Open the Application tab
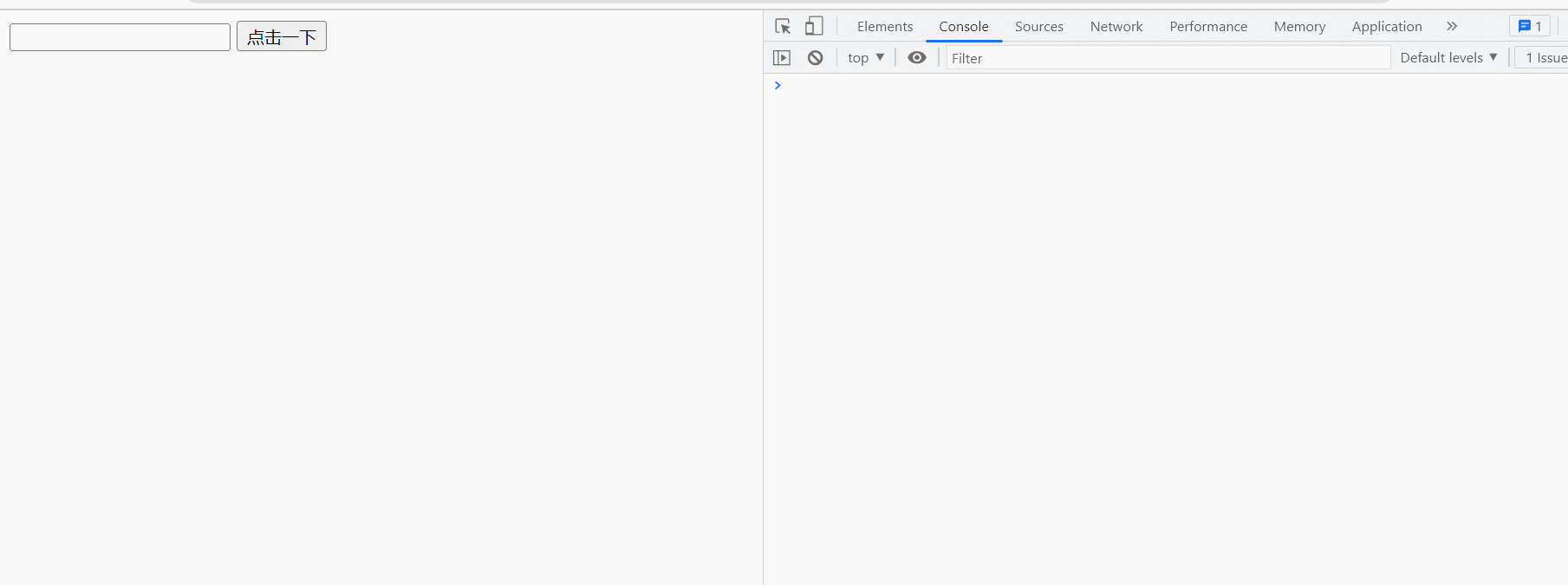The height and width of the screenshot is (585, 1568). tap(1387, 27)
